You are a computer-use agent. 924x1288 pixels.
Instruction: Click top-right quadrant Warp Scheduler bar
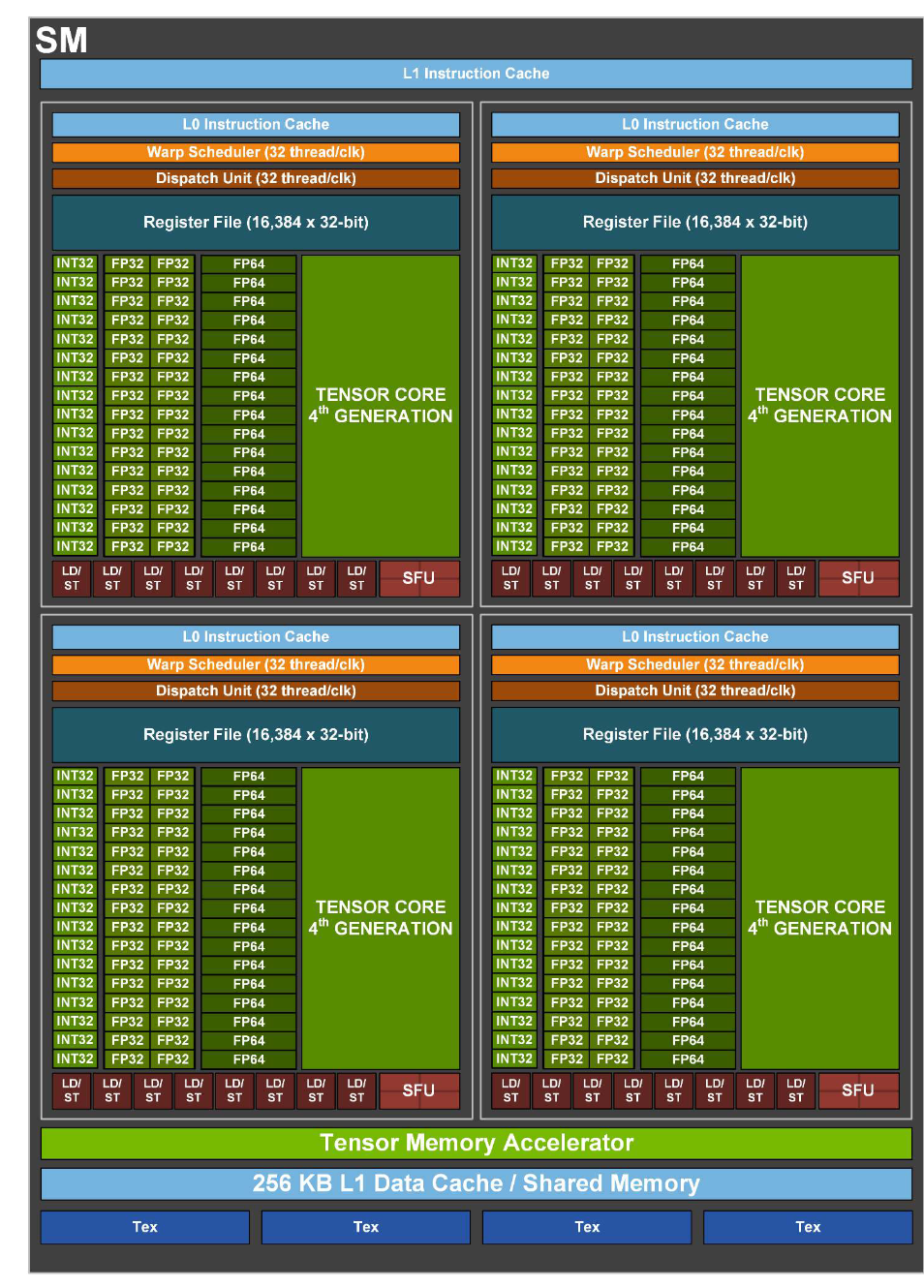pos(694,152)
